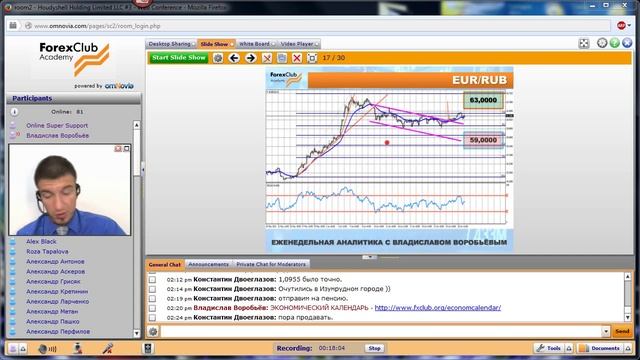Click the Firefox AdBlock icon in the address bar
Screen dimensions: 640x360
tap(621, 26)
